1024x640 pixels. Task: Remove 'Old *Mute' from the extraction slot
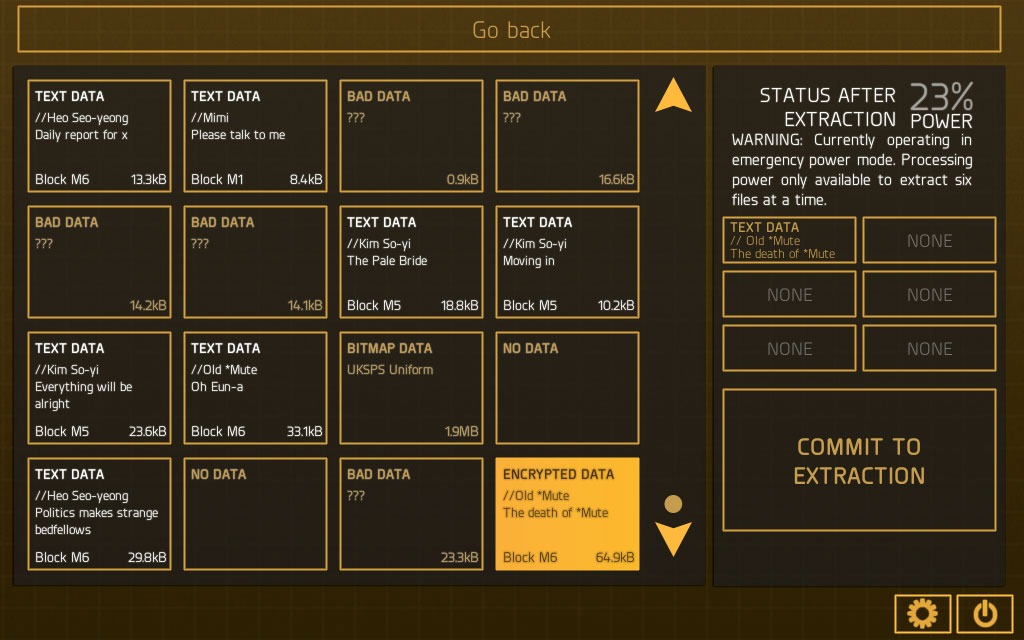[789, 240]
